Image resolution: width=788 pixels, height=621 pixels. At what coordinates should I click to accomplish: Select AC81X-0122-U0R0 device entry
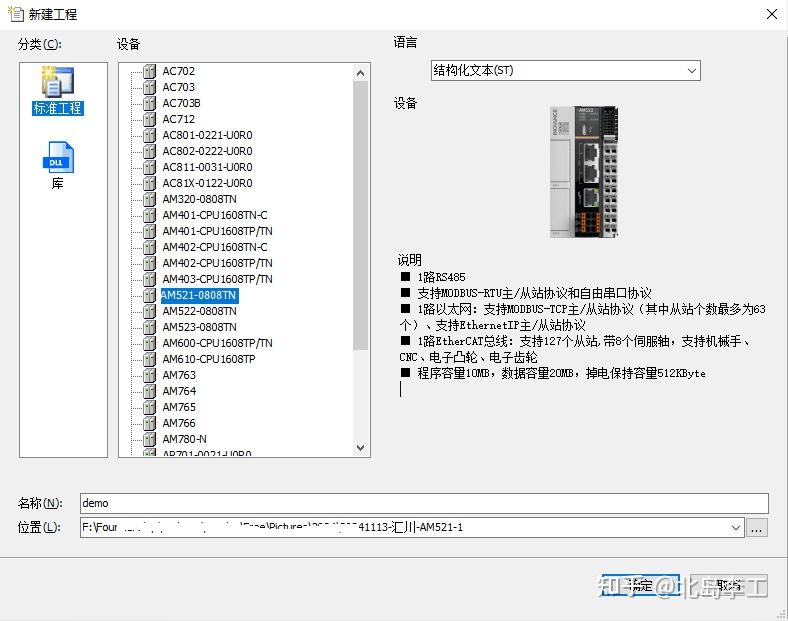coord(207,183)
